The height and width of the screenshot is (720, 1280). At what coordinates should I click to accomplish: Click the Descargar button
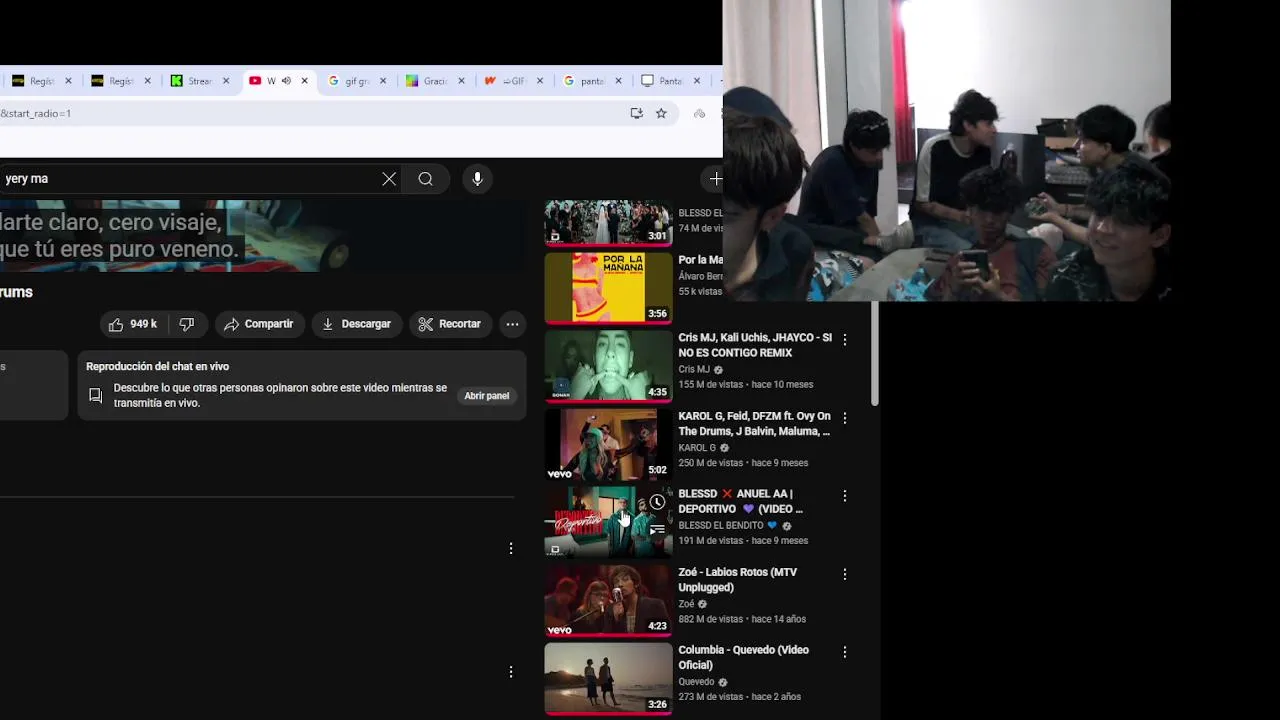point(357,324)
